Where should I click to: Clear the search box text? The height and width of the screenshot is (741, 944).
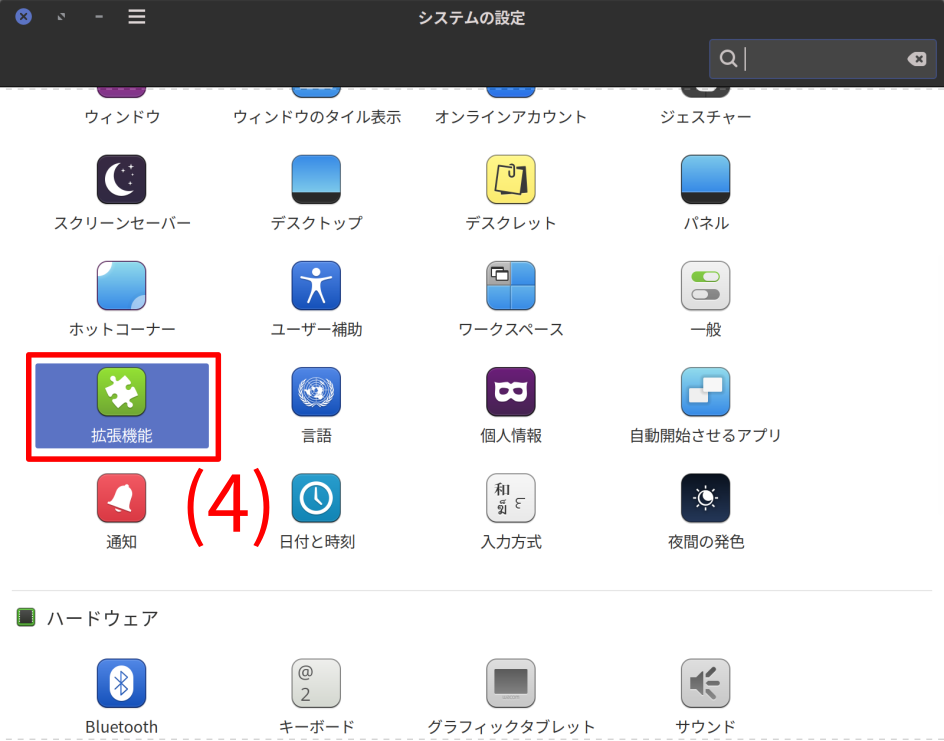coord(916,59)
